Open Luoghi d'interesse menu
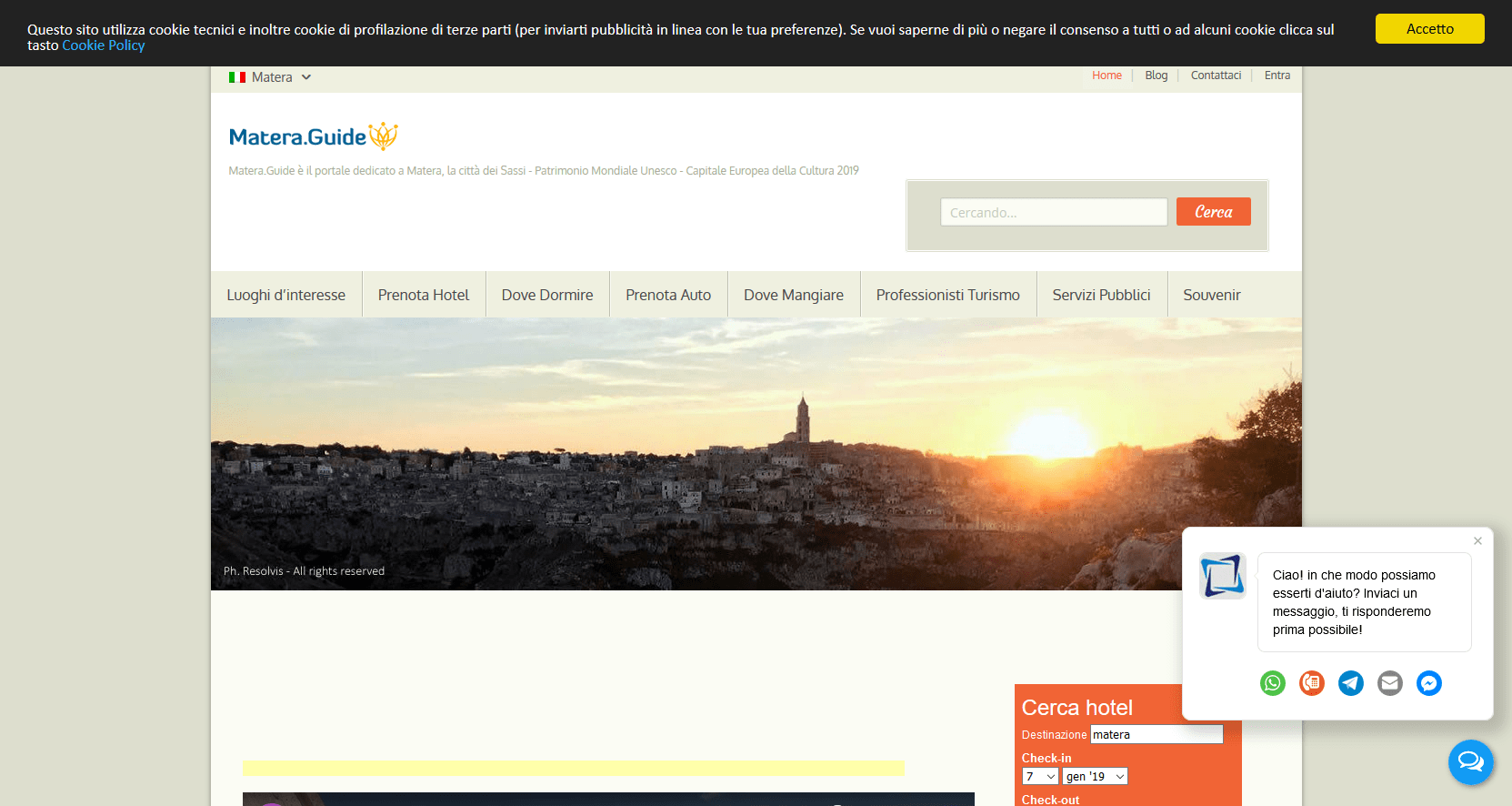1512x806 pixels. click(x=286, y=295)
